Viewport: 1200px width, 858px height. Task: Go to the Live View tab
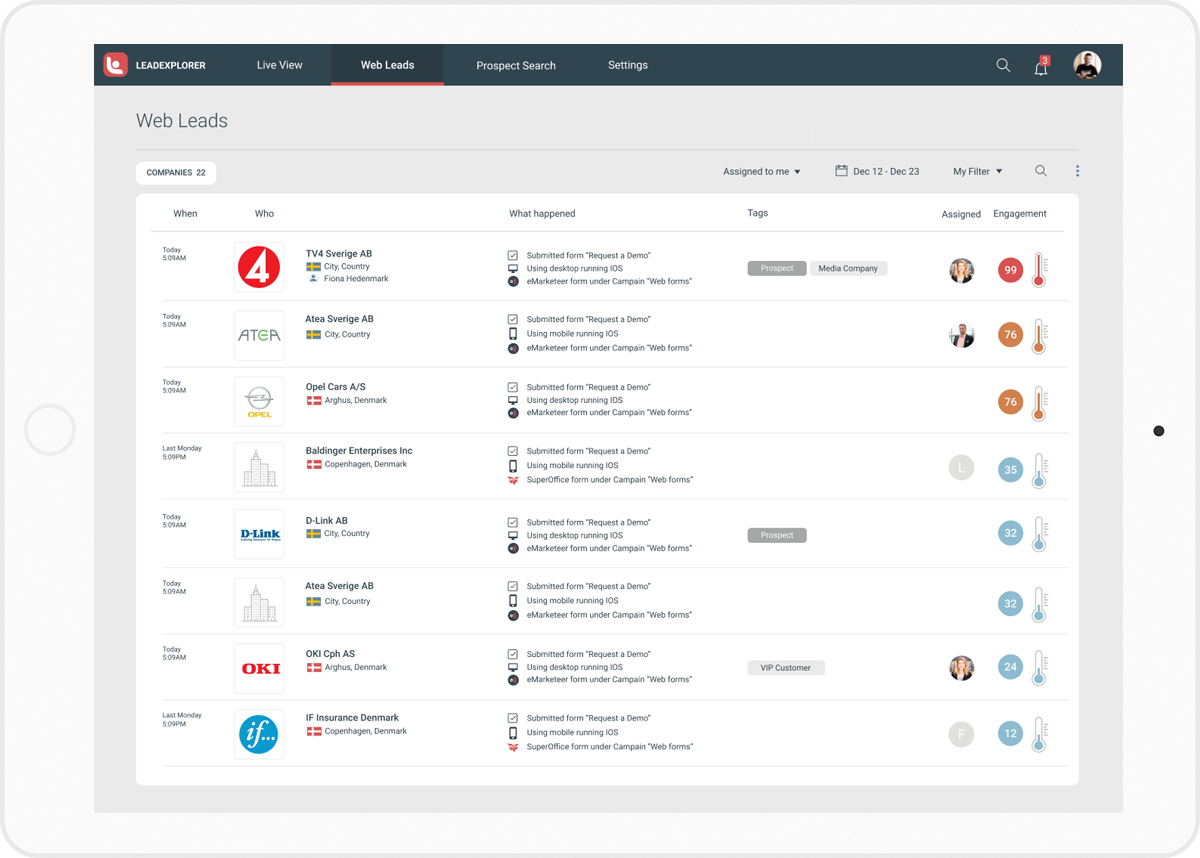click(280, 65)
